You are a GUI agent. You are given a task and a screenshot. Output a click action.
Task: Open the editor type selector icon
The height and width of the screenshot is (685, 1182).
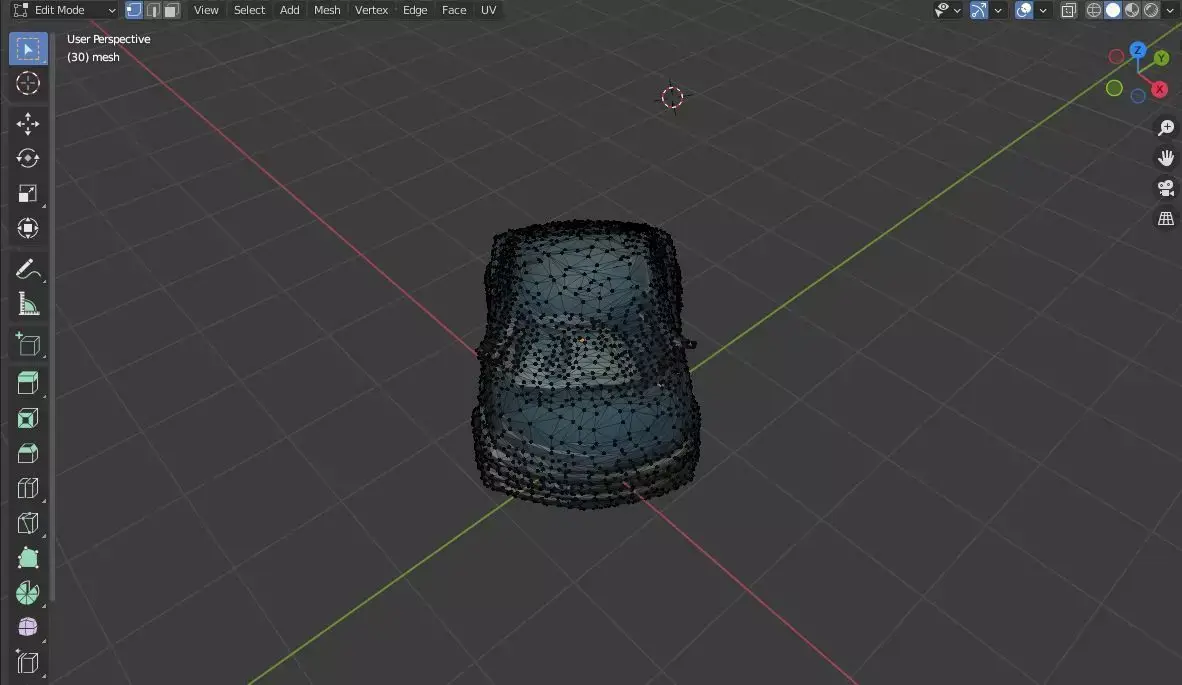coord(21,10)
